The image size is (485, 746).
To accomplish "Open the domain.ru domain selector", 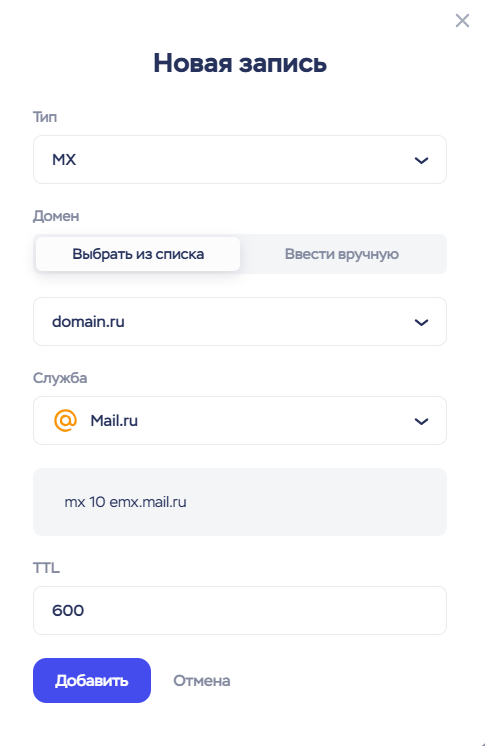I will coord(240,322).
